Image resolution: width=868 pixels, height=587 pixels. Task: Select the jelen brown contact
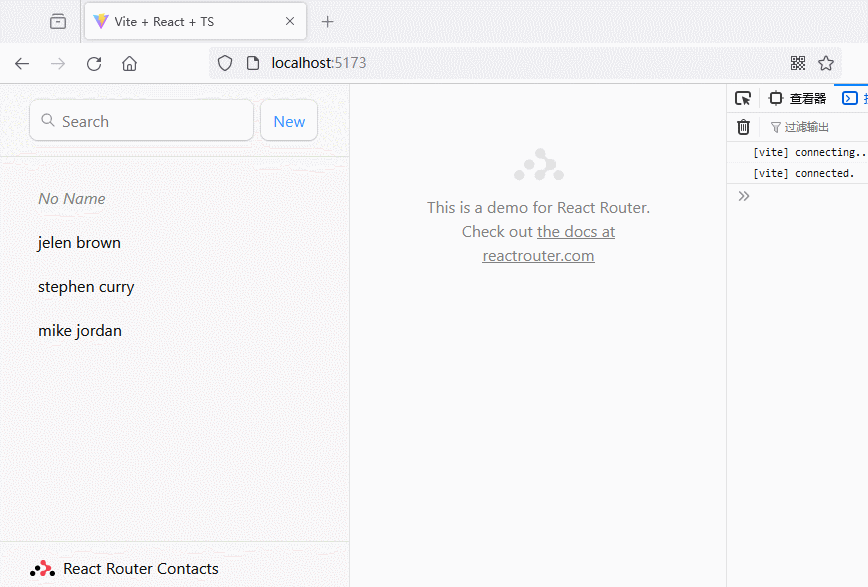point(79,243)
